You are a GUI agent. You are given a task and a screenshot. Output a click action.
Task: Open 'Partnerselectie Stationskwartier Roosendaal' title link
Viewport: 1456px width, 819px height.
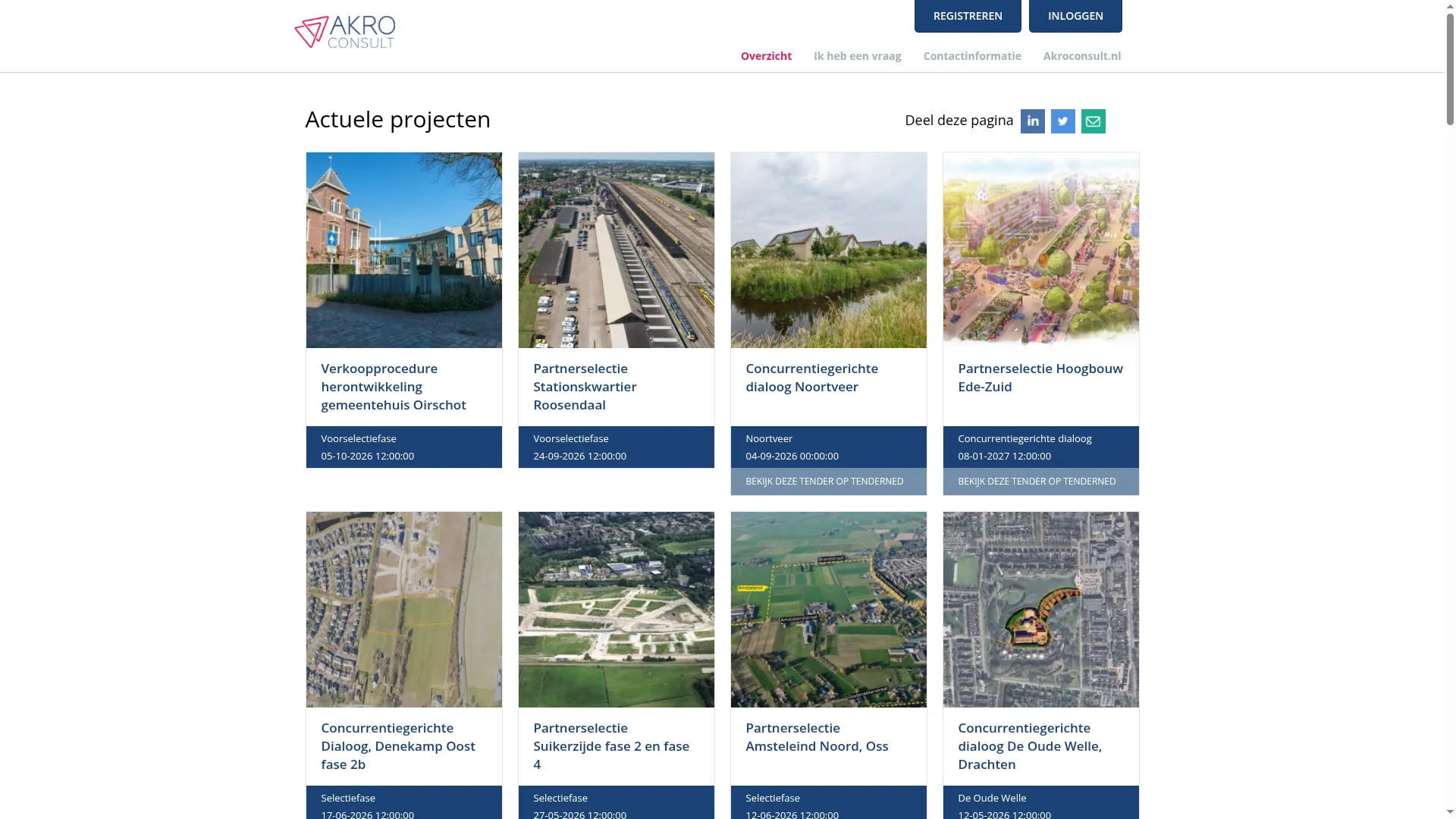coord(585,387)
